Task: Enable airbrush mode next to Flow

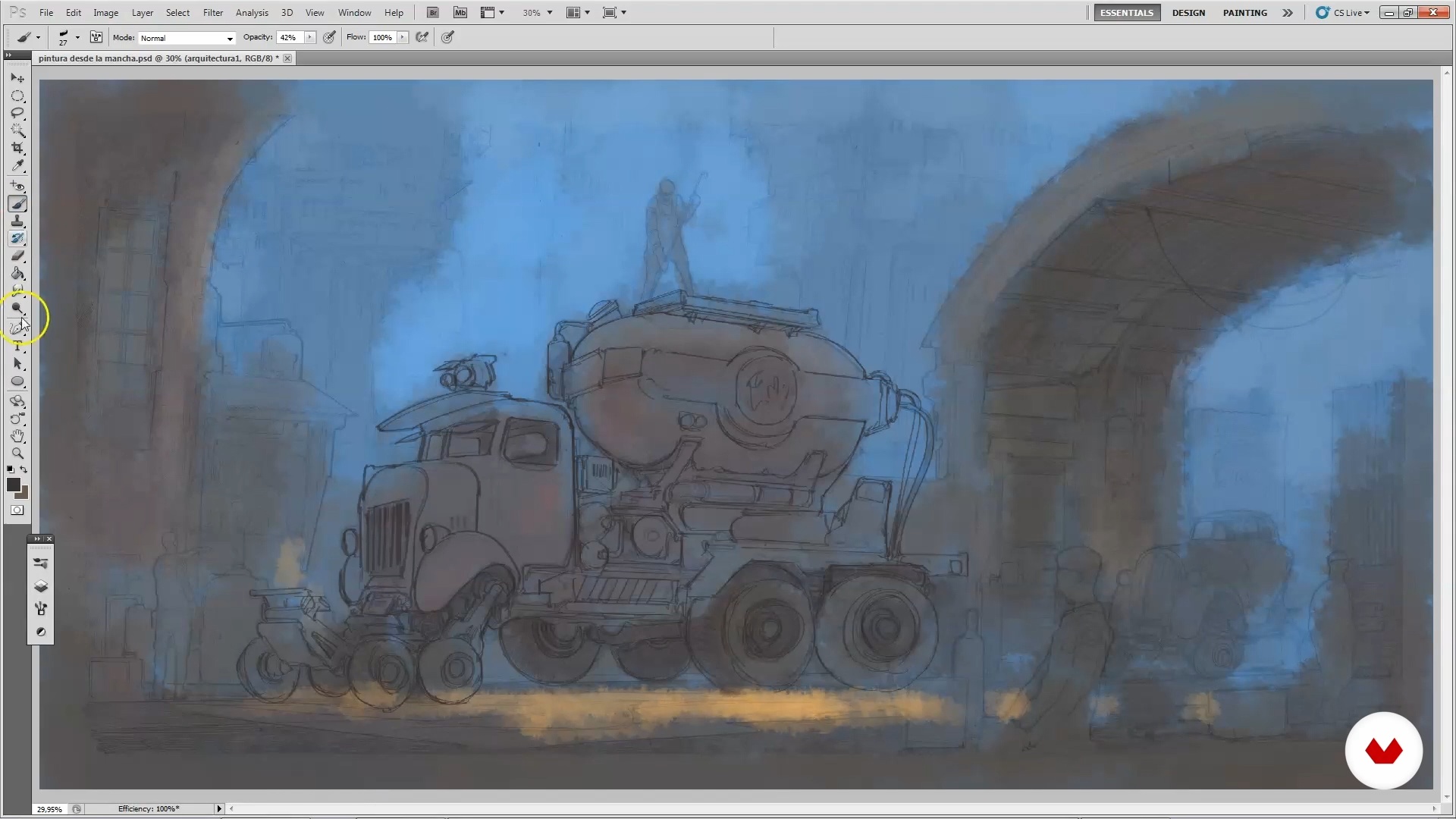Action: click(x=422, y=37)
